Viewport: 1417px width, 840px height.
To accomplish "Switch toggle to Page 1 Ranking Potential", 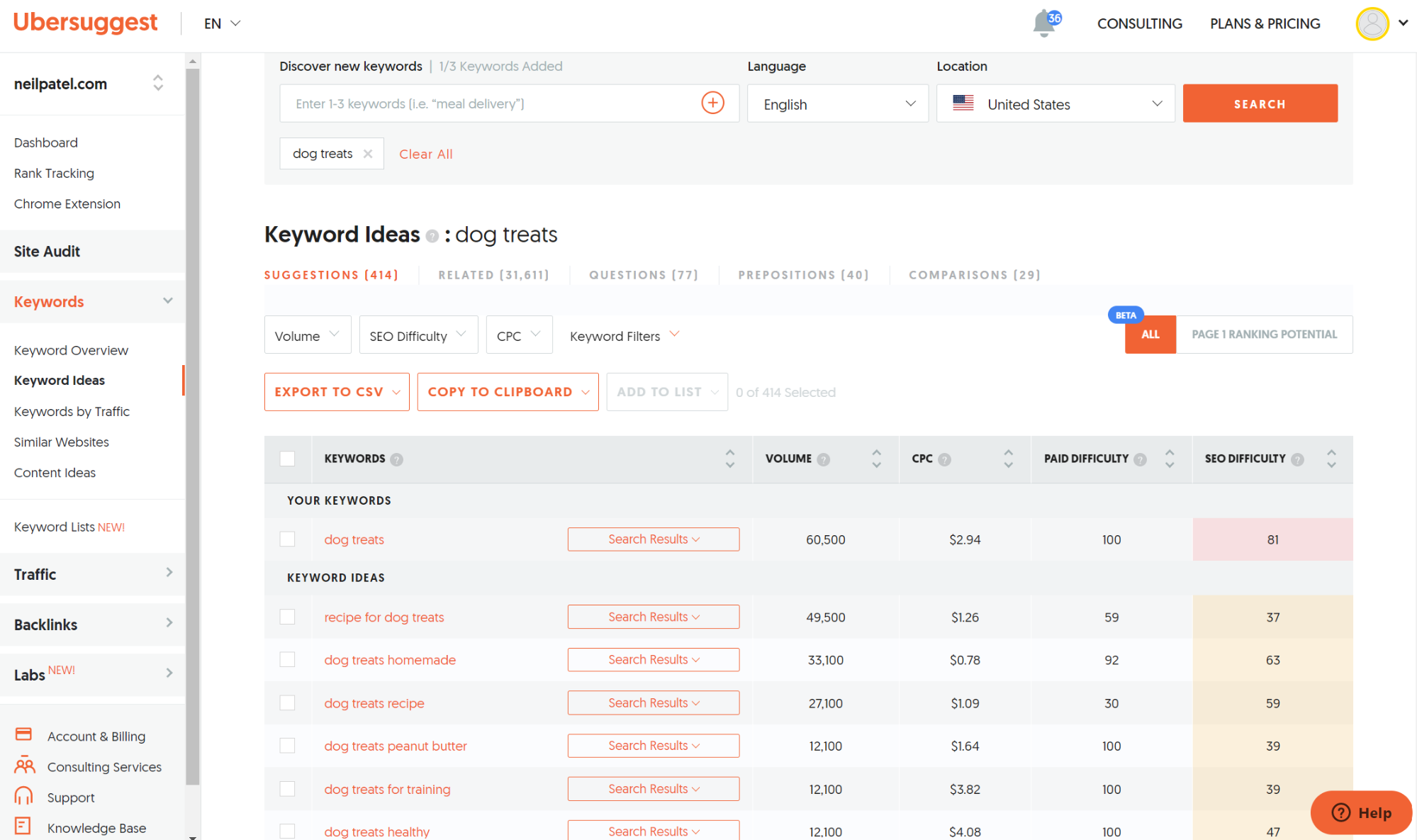I will (x=1264, y=334).
